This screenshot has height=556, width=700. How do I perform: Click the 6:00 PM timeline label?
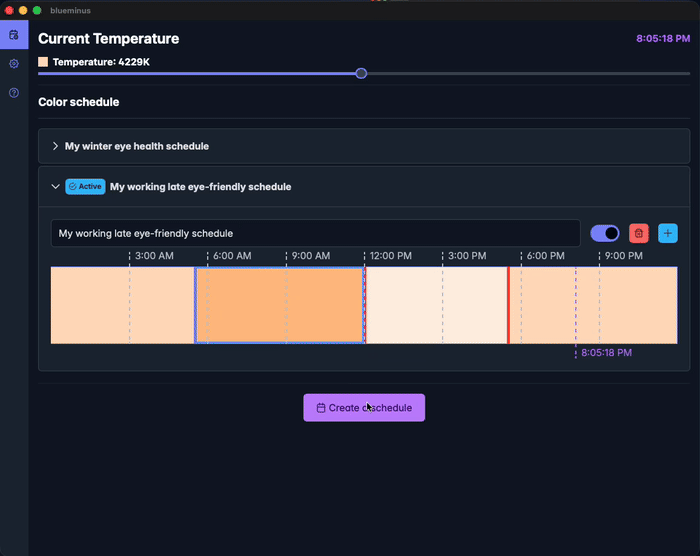(x=546, y=256)
